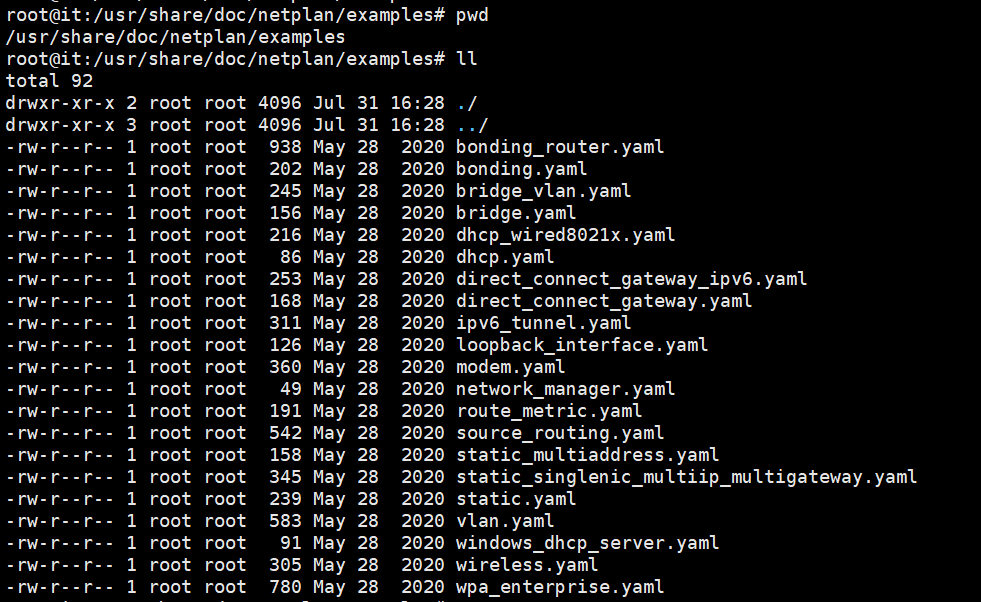Image resolution: width=981 pixels, height=602 pixels.
Task: Click route_metric.yaml in the list
Action: pyautogui.click(x=549, y=411)
